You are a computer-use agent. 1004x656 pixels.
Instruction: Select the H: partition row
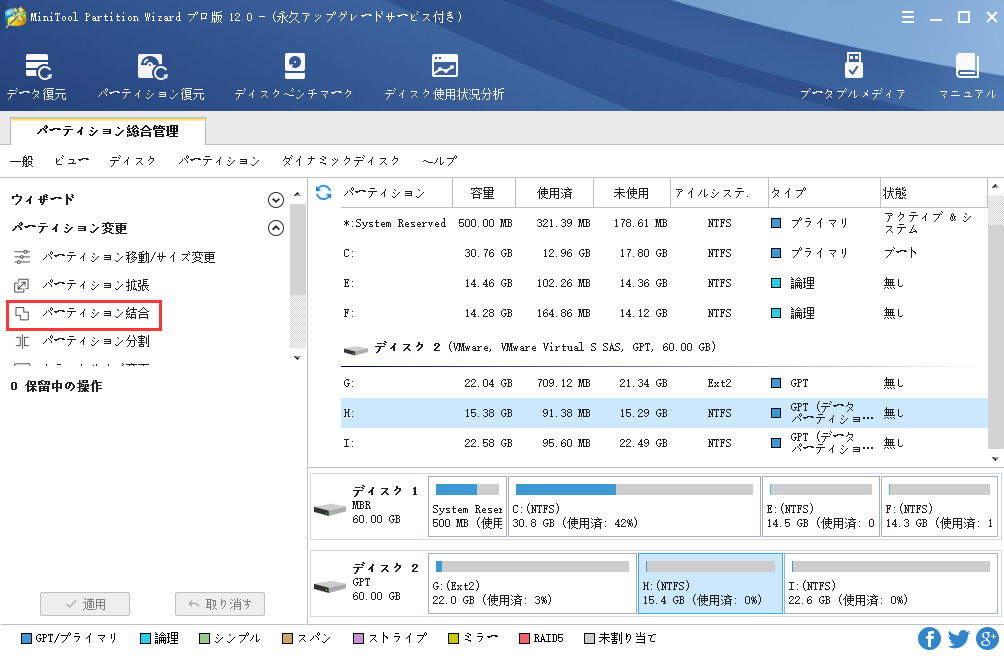click(664, 413)
